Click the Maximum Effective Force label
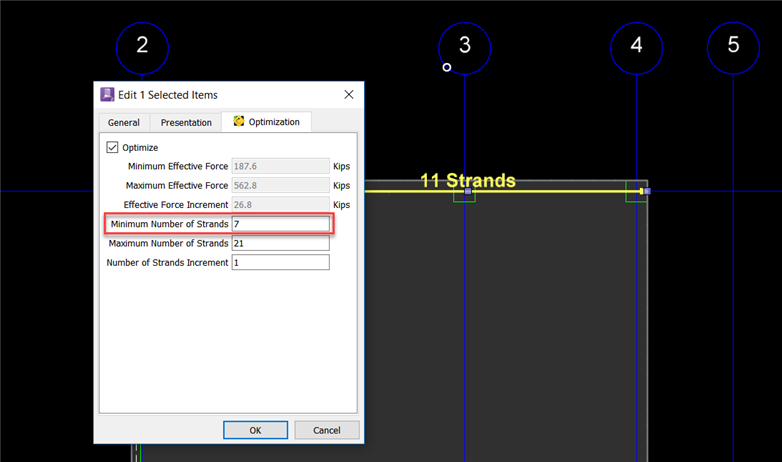 [177, 185]
